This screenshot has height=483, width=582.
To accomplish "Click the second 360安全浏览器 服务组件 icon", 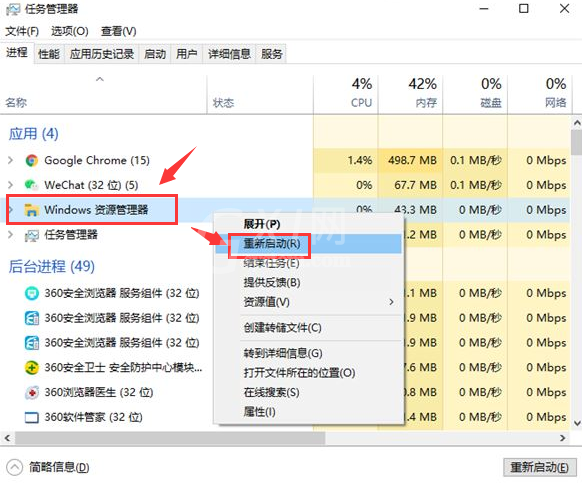I will tap(32, 318).
